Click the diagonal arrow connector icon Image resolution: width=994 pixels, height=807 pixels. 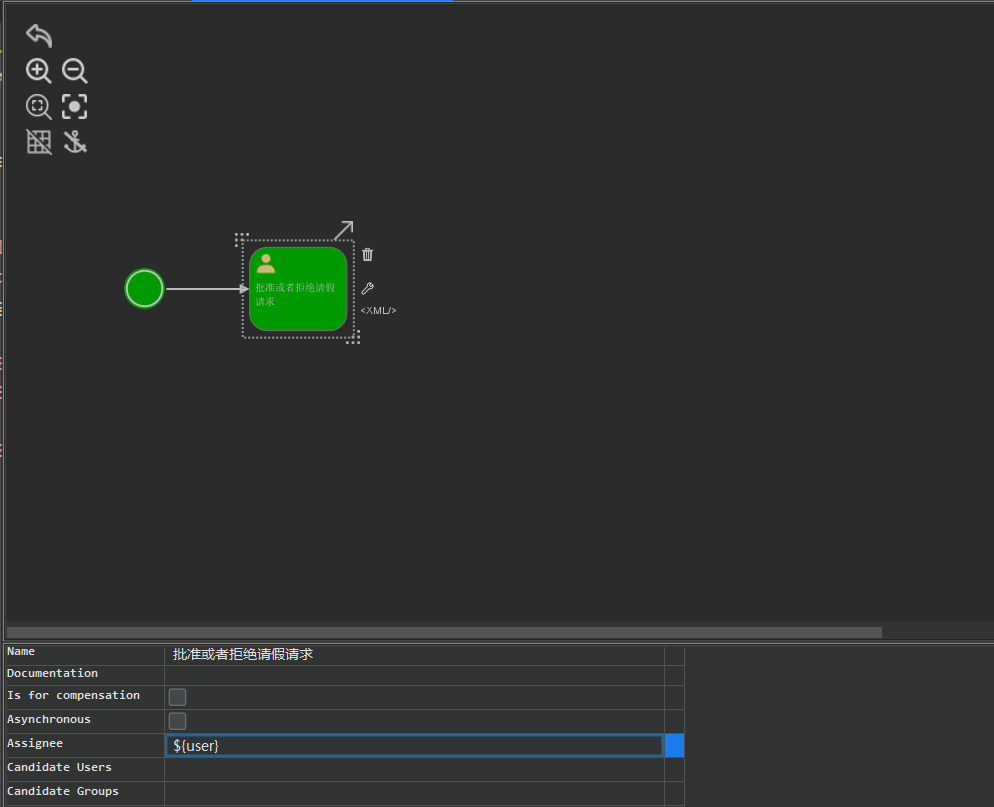344,230
